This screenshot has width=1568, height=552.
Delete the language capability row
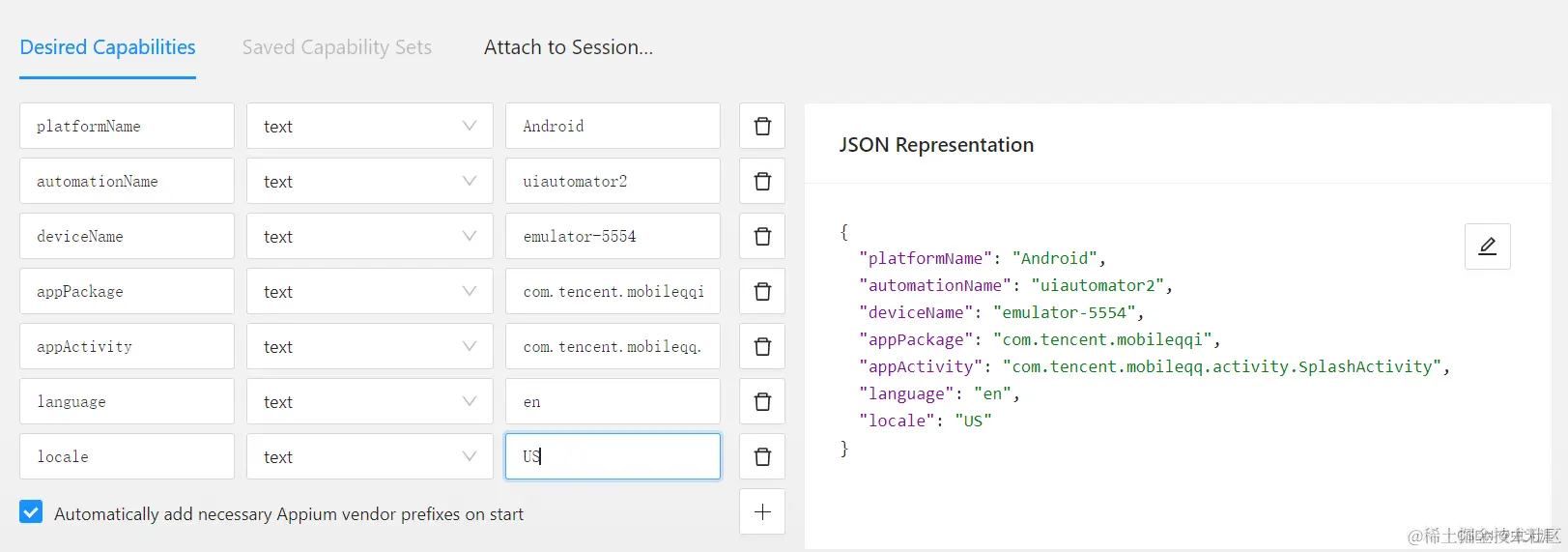point(762,401)
